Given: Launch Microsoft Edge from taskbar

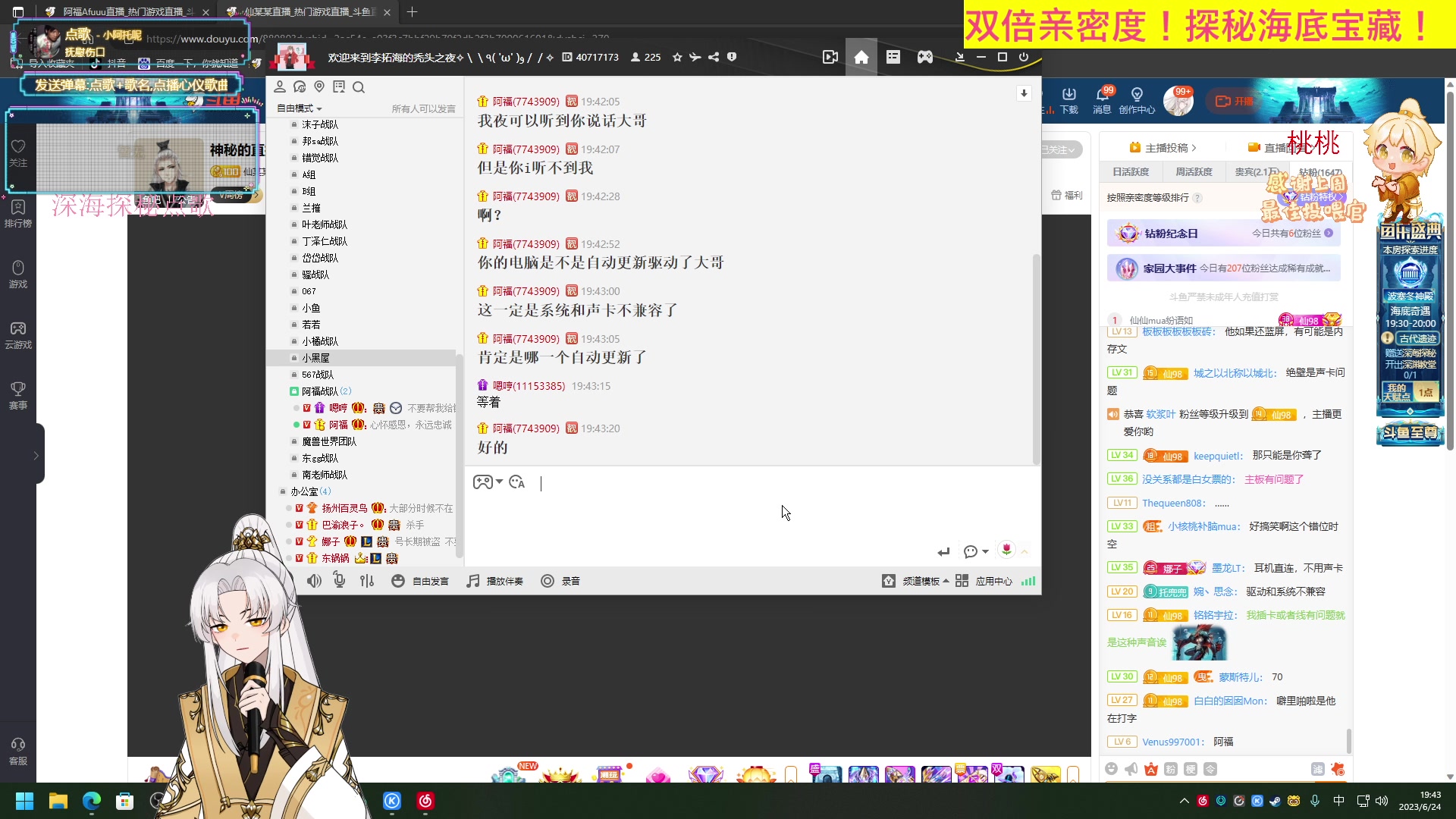Looking at the screenshot, I should 91,801.
